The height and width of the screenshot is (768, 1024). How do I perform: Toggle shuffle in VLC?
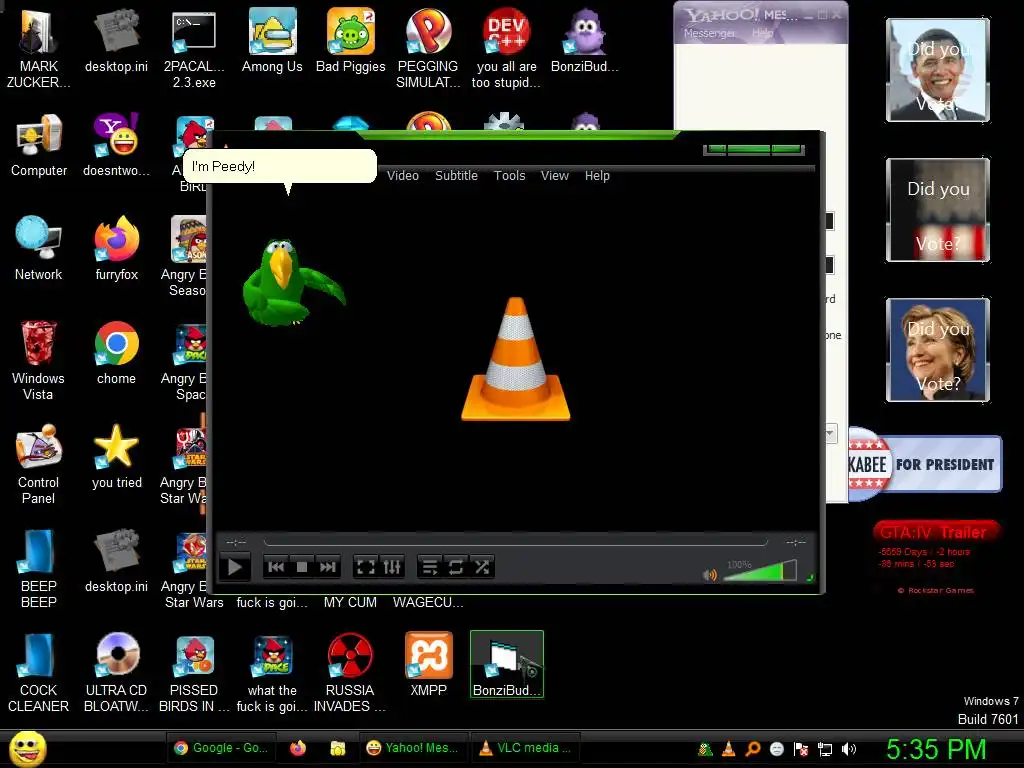click(482, 567)
